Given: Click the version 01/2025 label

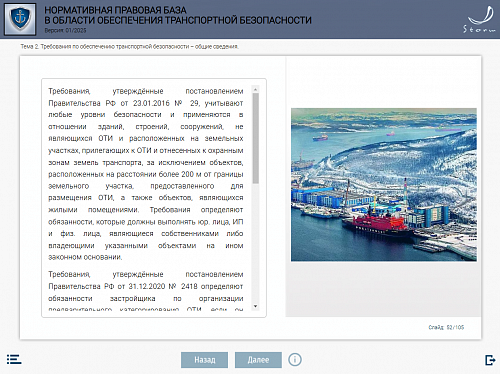Looking at the screenshot, I should point(65,30).
